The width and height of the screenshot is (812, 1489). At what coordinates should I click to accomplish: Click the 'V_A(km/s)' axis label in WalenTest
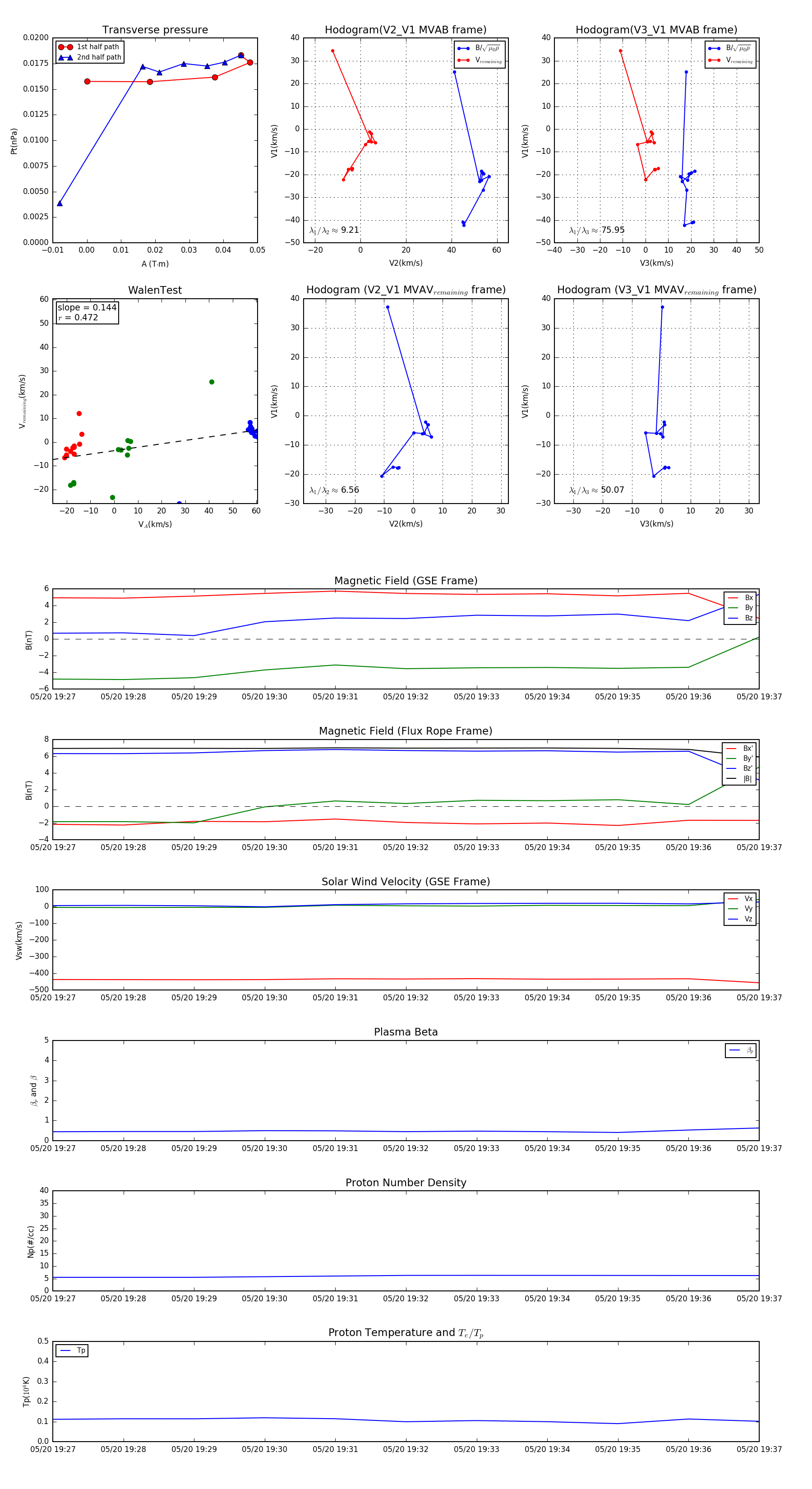click(x=155, y=524)
